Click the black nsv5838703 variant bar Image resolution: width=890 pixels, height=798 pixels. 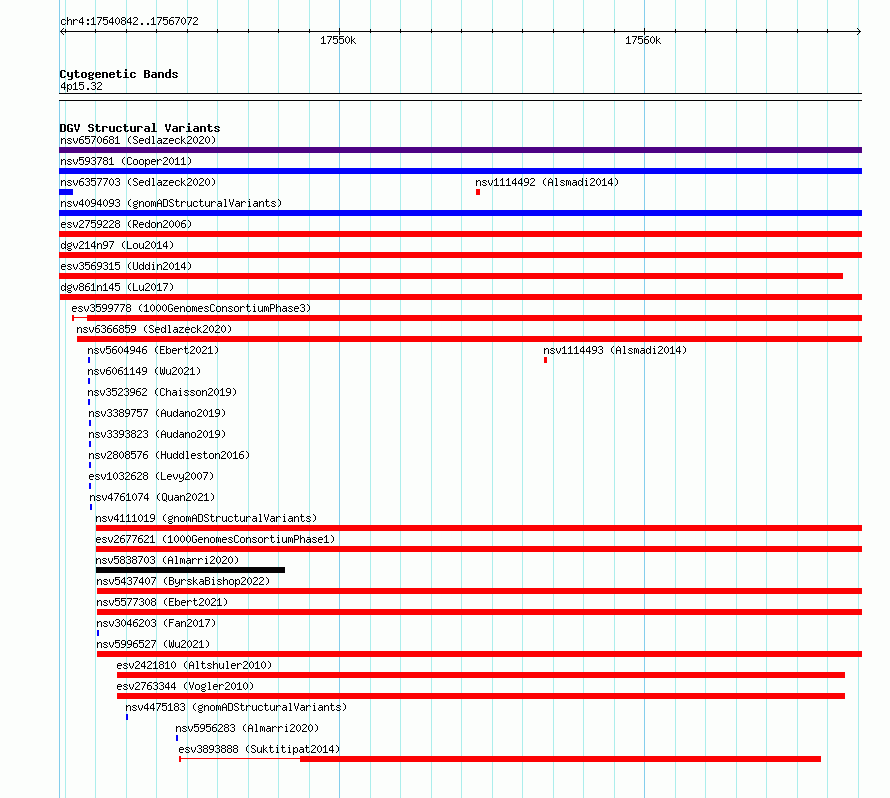pos(190,570)
